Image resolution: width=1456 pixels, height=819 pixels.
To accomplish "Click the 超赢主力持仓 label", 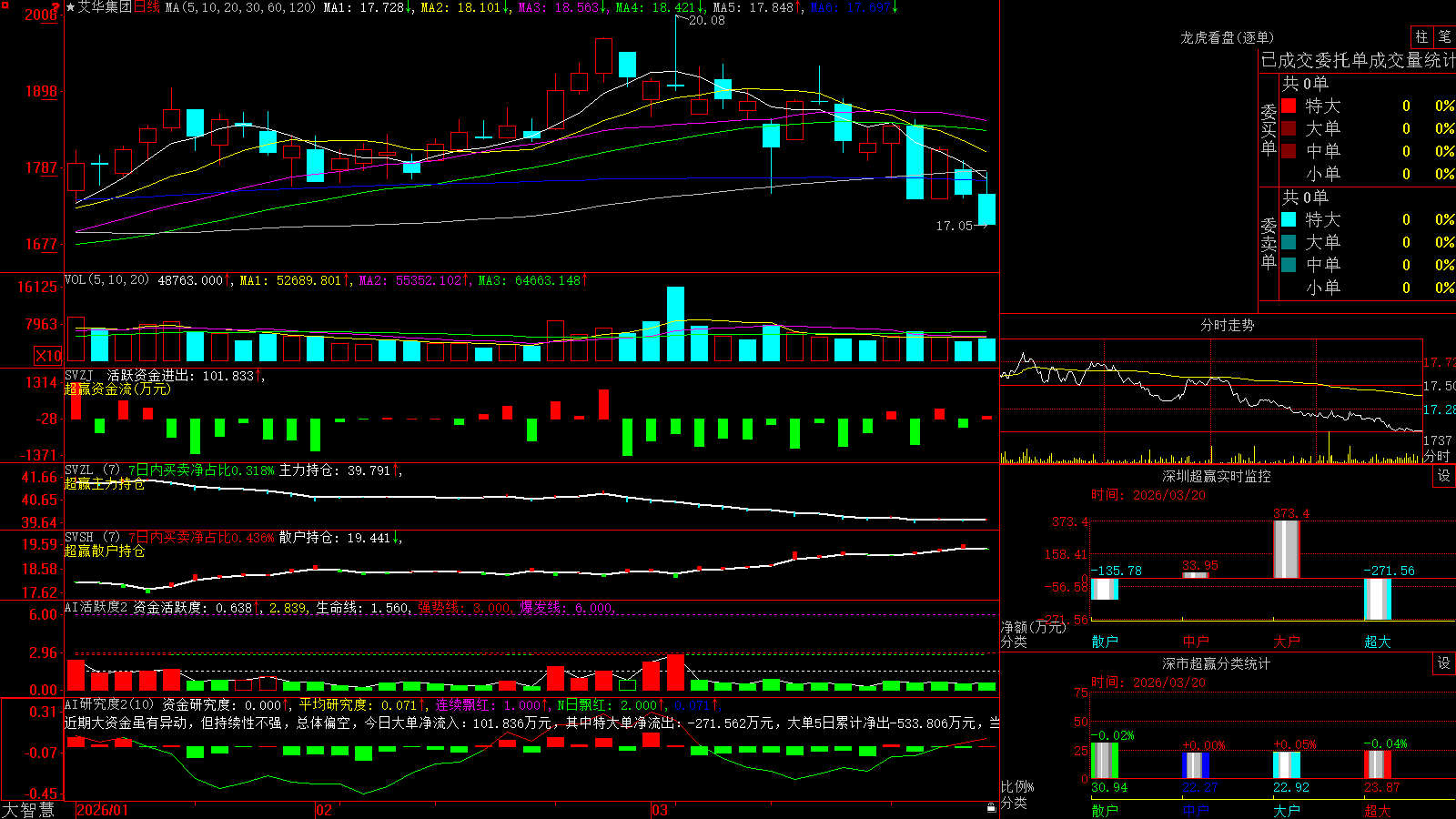I will pos(105,483).
